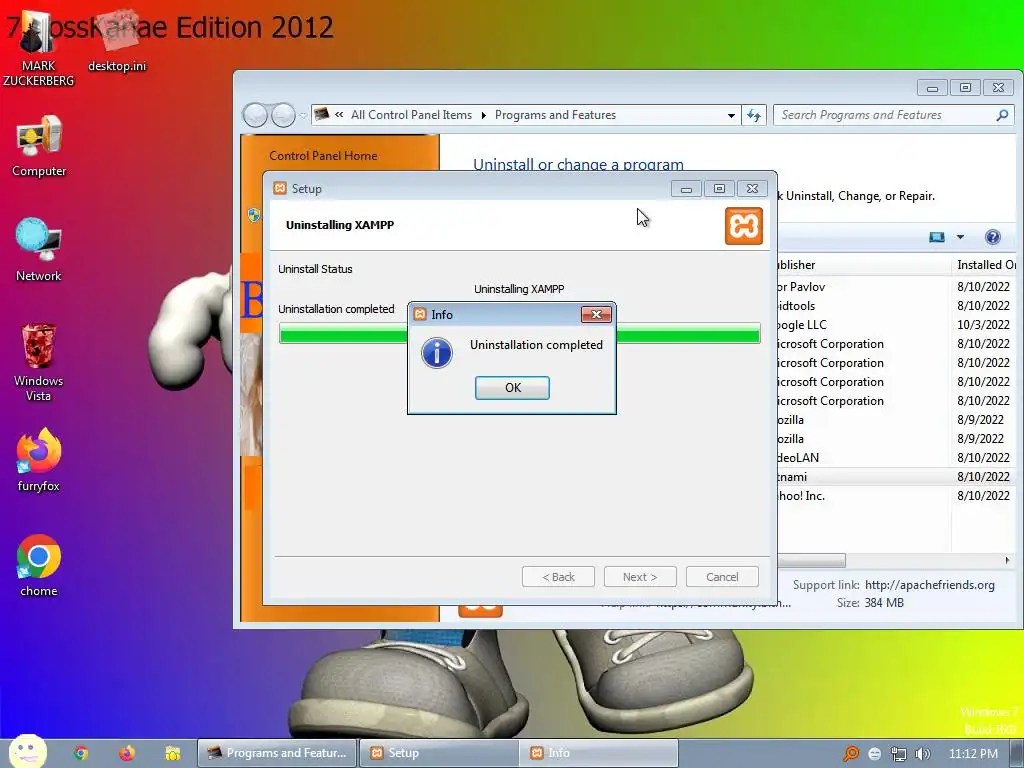Select the furryfox Firefox desktop icon
Viewport: 1024px width, 768px height.
tap(39, 460)
